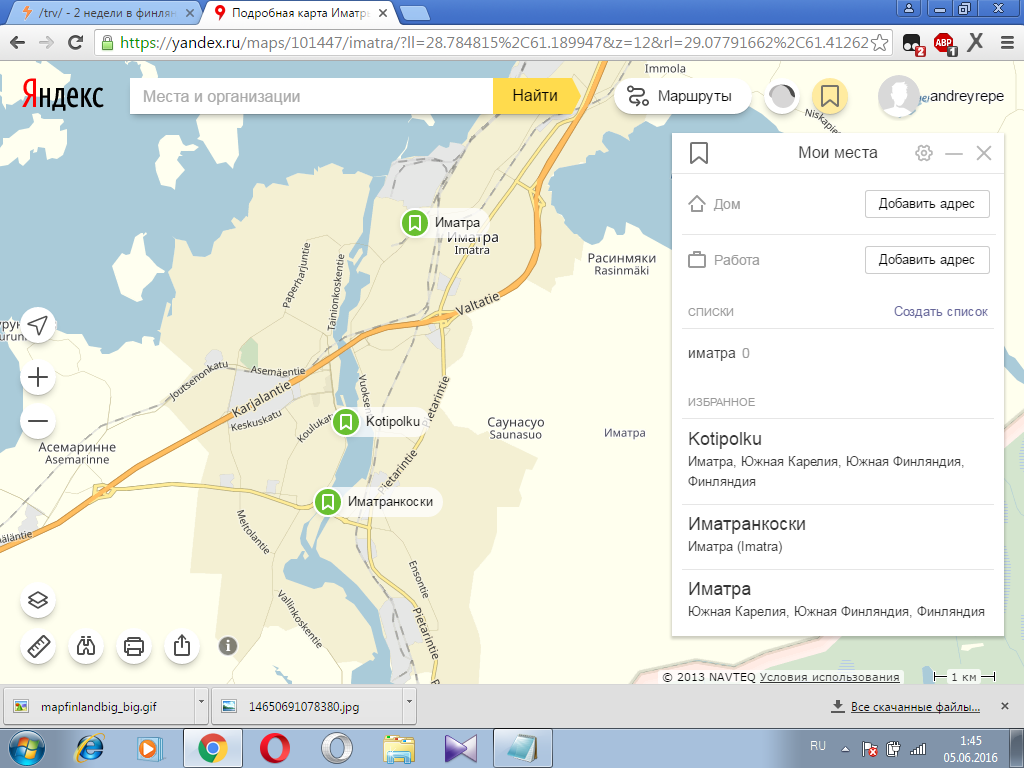
Task: Click the green Иматранкоски bookmark marker on map
Action: pos(328,502)
